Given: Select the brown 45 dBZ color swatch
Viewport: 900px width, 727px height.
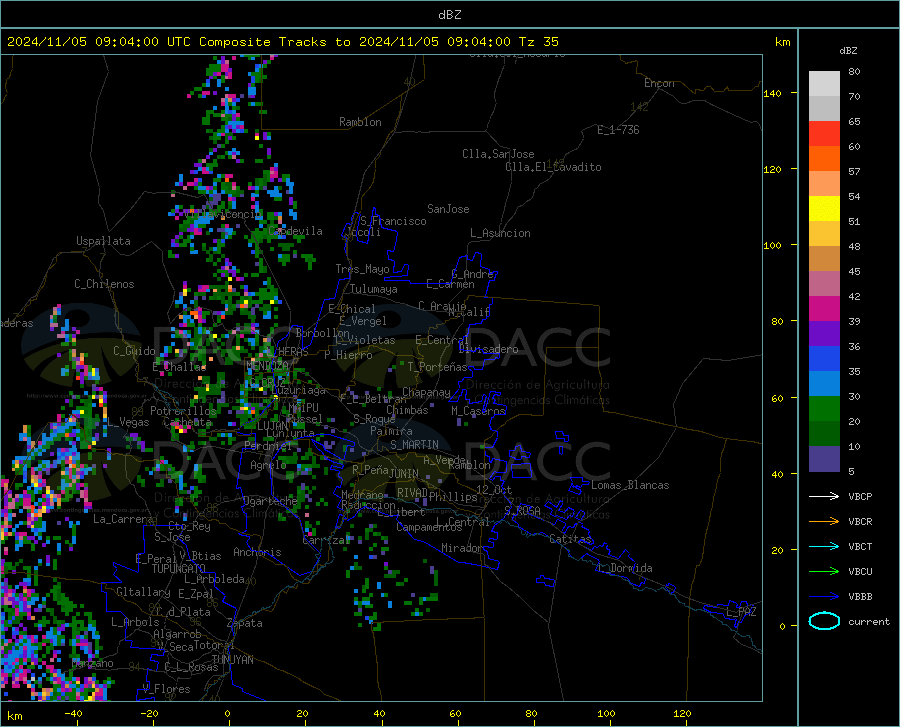Looking at the screenshot, I should point(824,259).
